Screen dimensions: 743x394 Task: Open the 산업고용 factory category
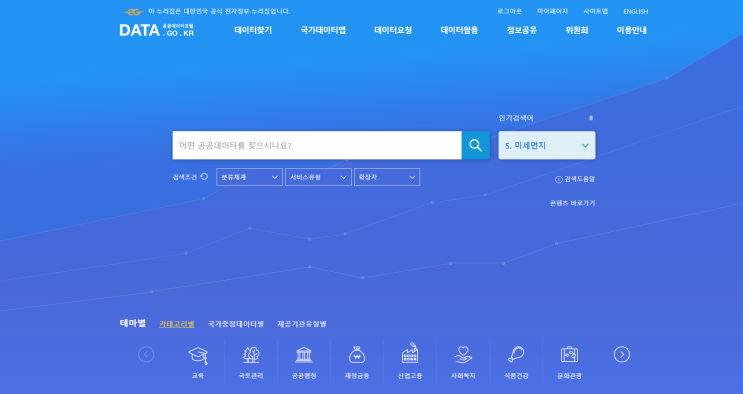[410, 362]
